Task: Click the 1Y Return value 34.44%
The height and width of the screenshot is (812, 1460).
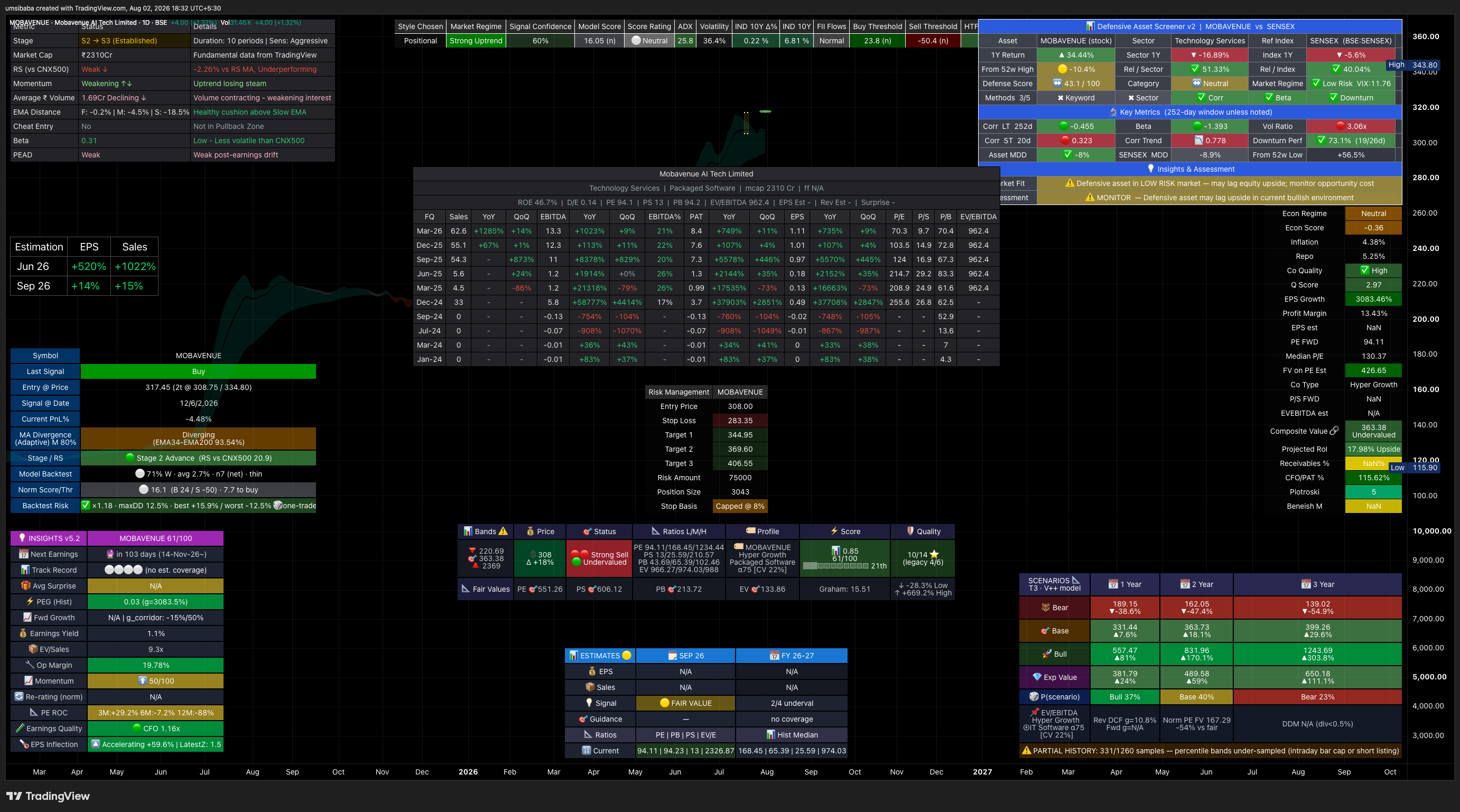Action: (1076, 55)
